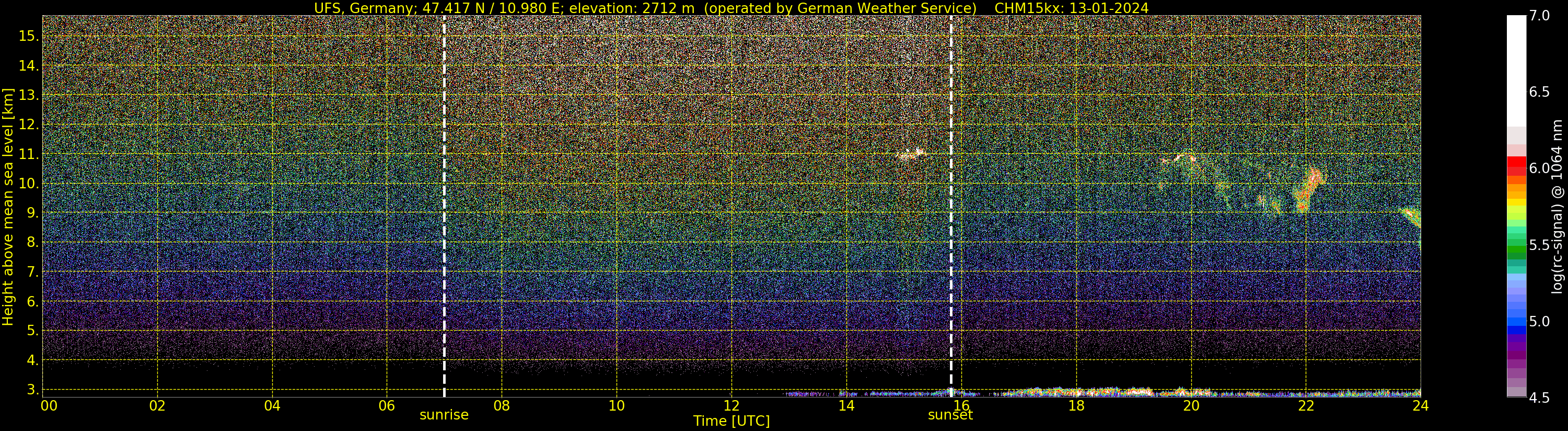
Task: Click time axis tick '14'
Action: [846, 406]
